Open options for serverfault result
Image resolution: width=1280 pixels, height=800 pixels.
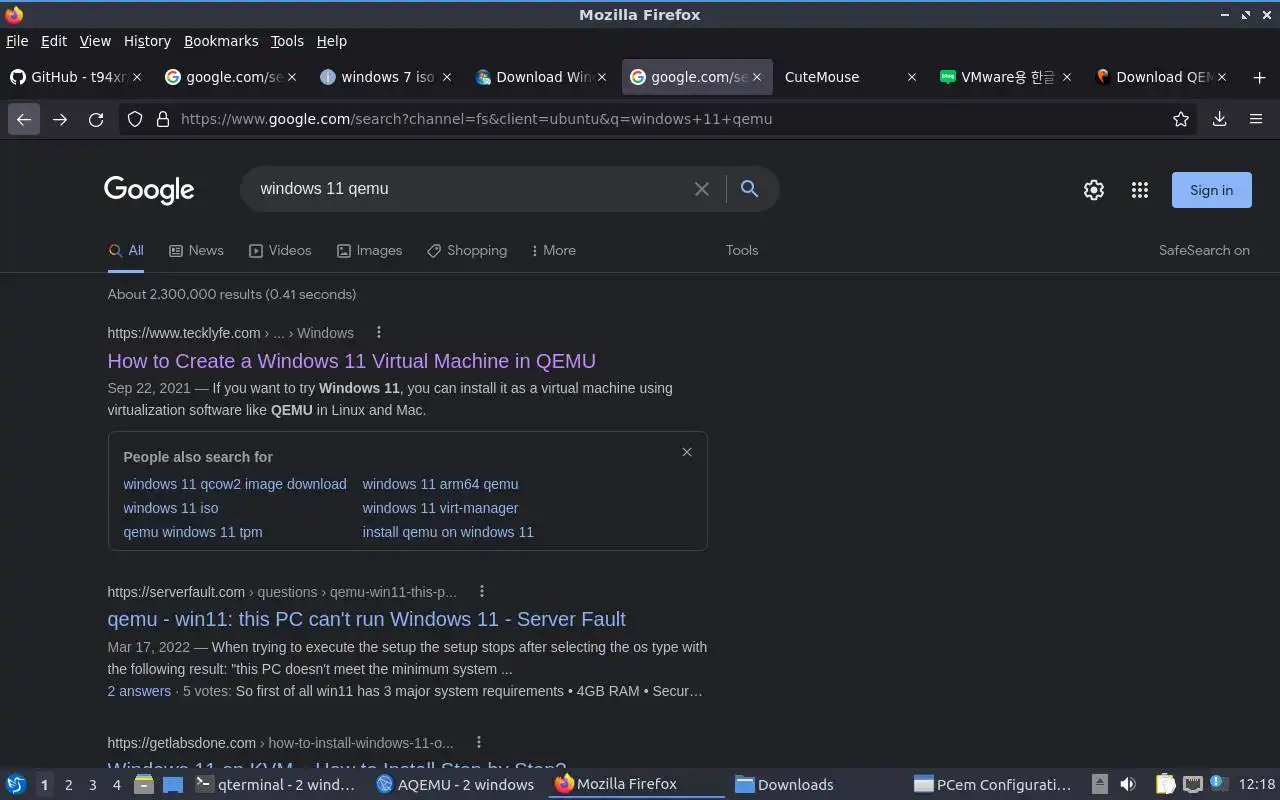tap(481, 592)
